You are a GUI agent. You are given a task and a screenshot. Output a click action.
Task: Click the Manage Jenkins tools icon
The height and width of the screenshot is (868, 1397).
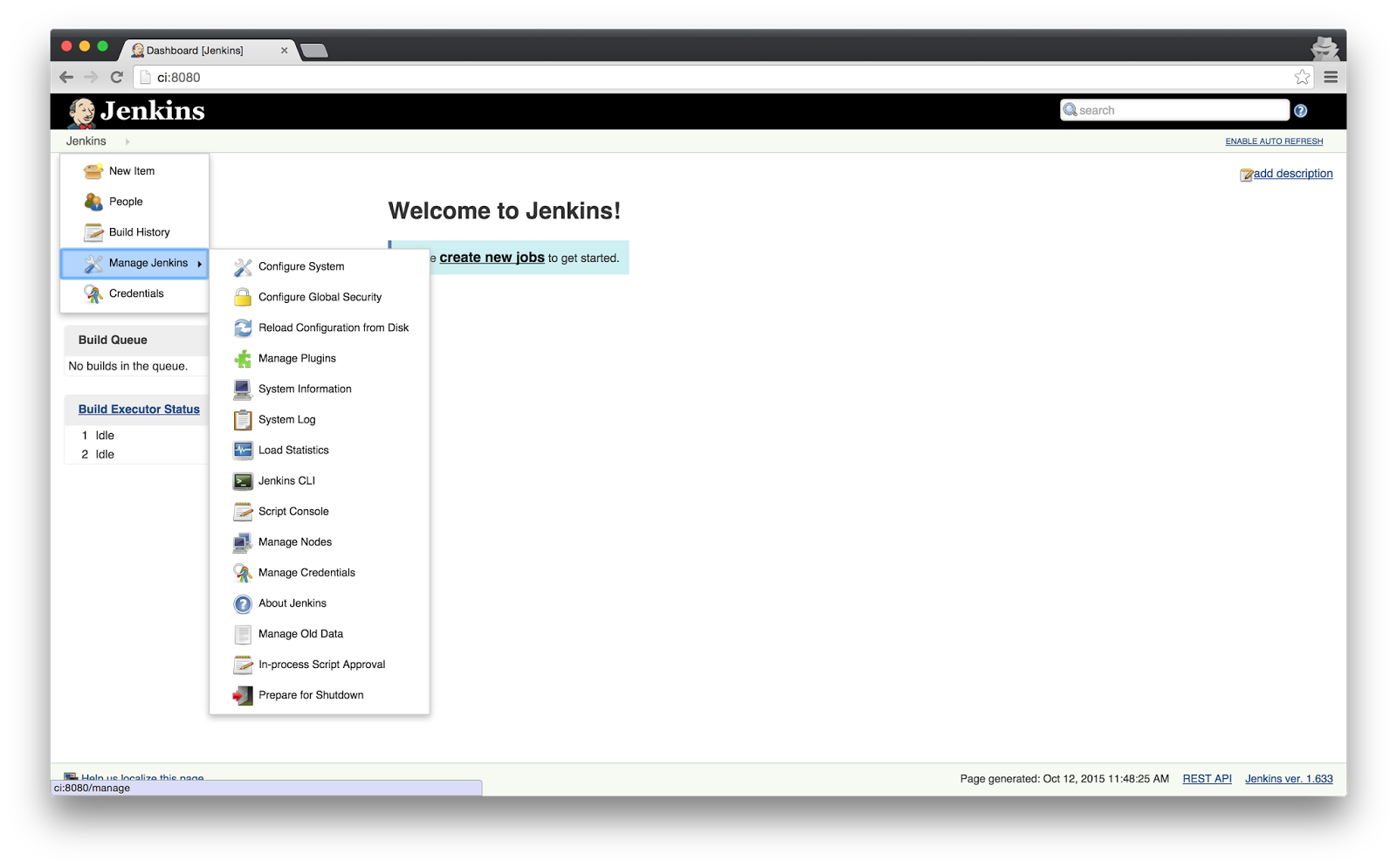pos(93,263)
